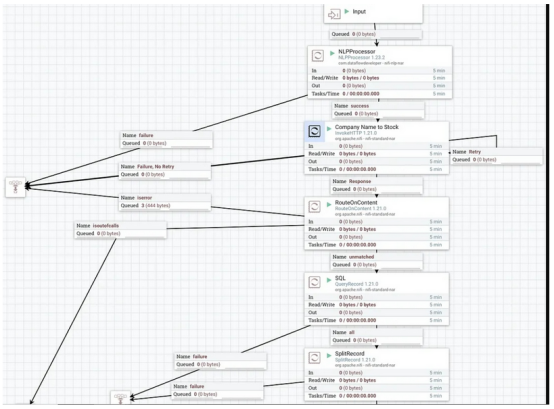Click the running status triangle beside NLPProcessor
554x409 pixels.
[x=332, y=53]
